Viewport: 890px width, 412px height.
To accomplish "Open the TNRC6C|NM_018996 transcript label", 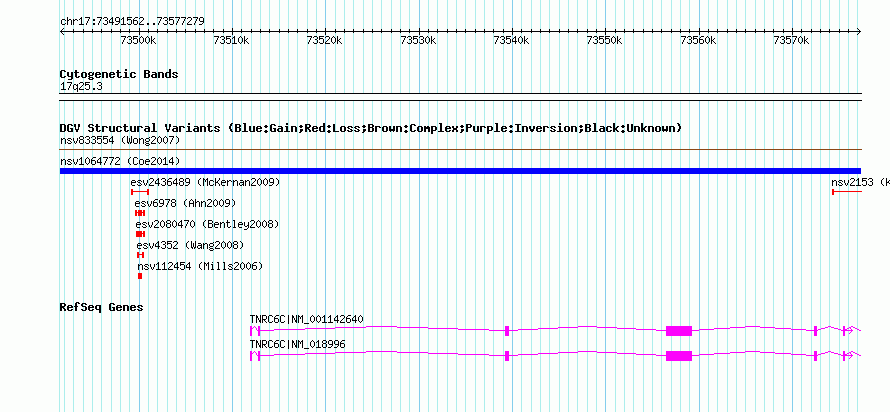I will 297,344.
